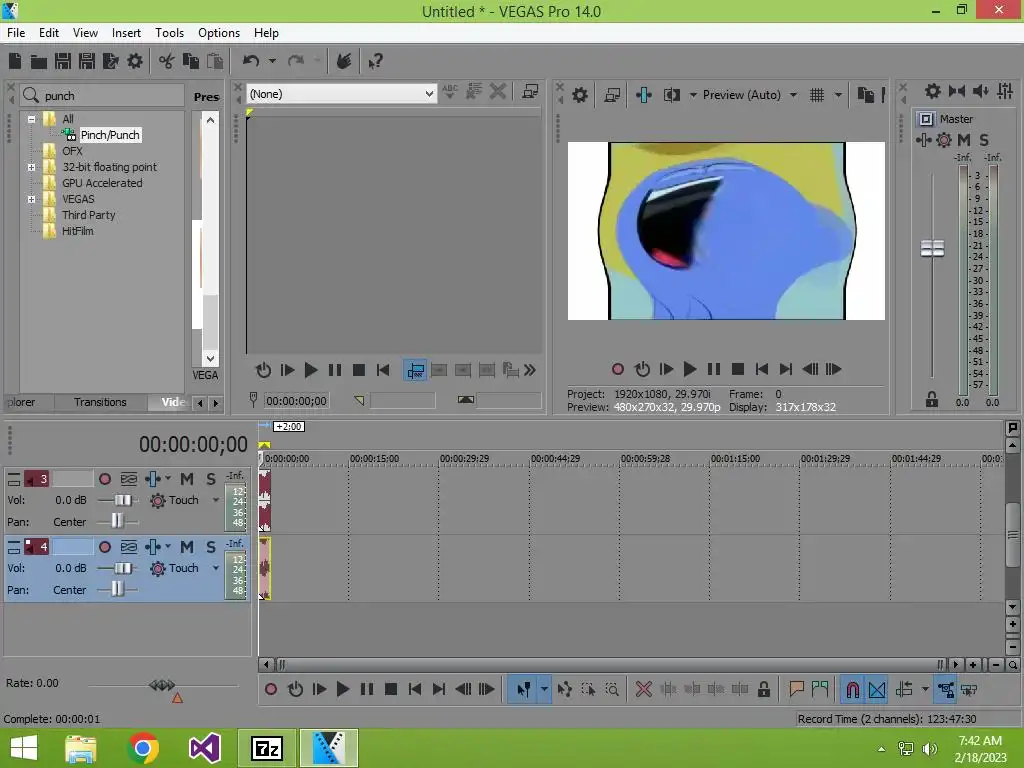Stop playback in timeline transport
Image resolution: width=1024 pixels, height=768 pixels.
tap(391, 689)
